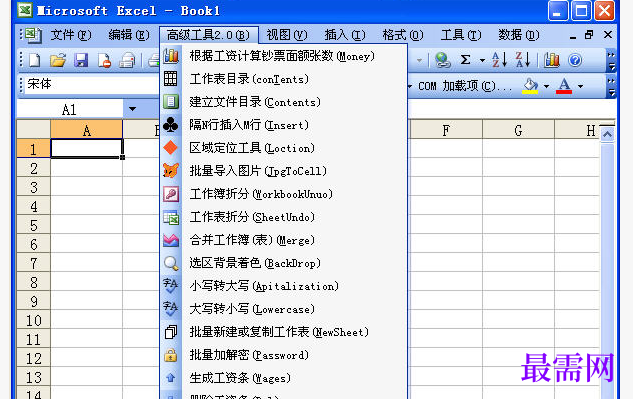
Task: Select column A header
Action: coord(86,130)
